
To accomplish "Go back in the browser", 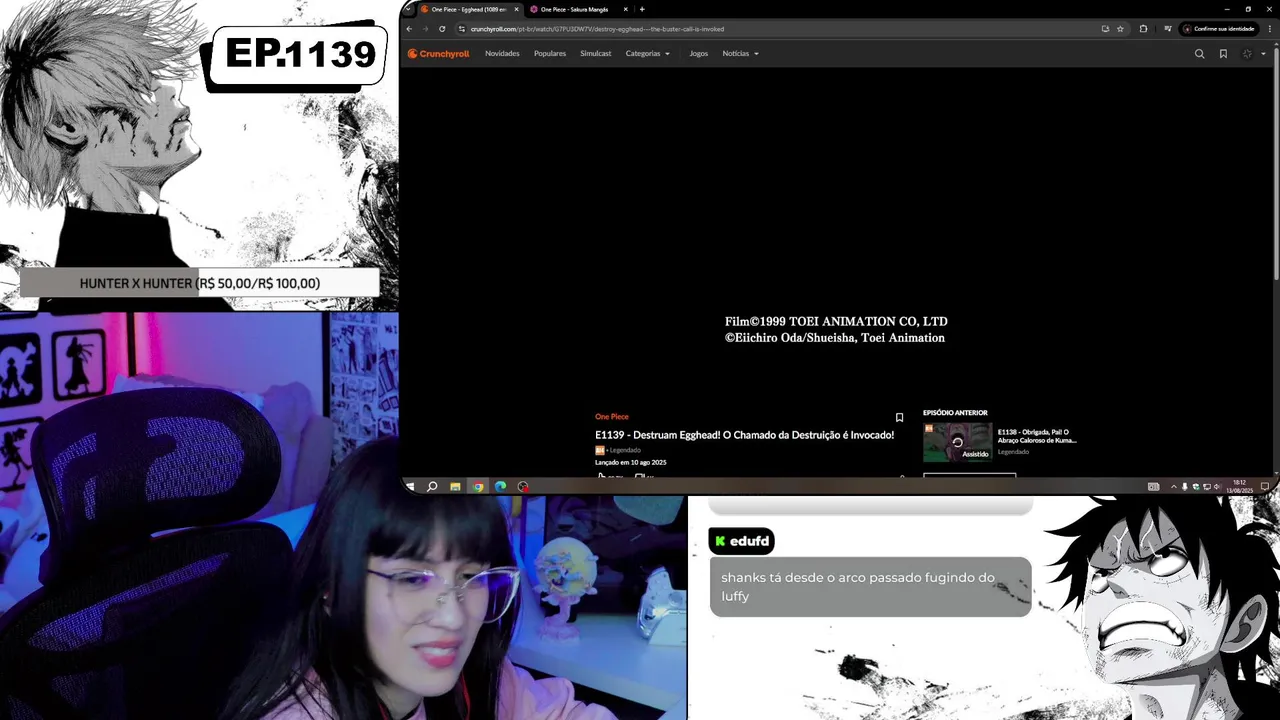I will tap(409, 29).
